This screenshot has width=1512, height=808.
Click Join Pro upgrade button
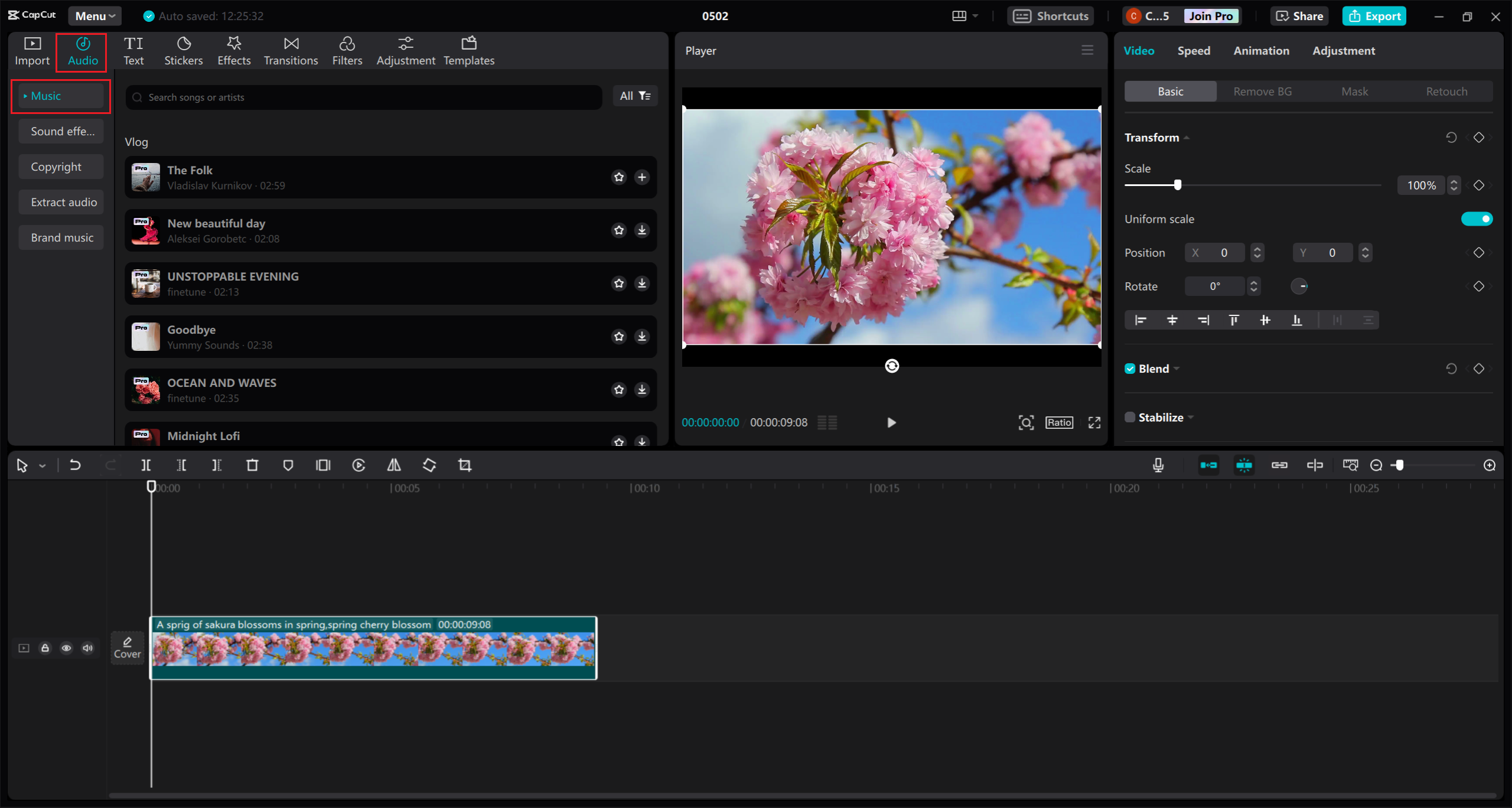(1210, 15)
